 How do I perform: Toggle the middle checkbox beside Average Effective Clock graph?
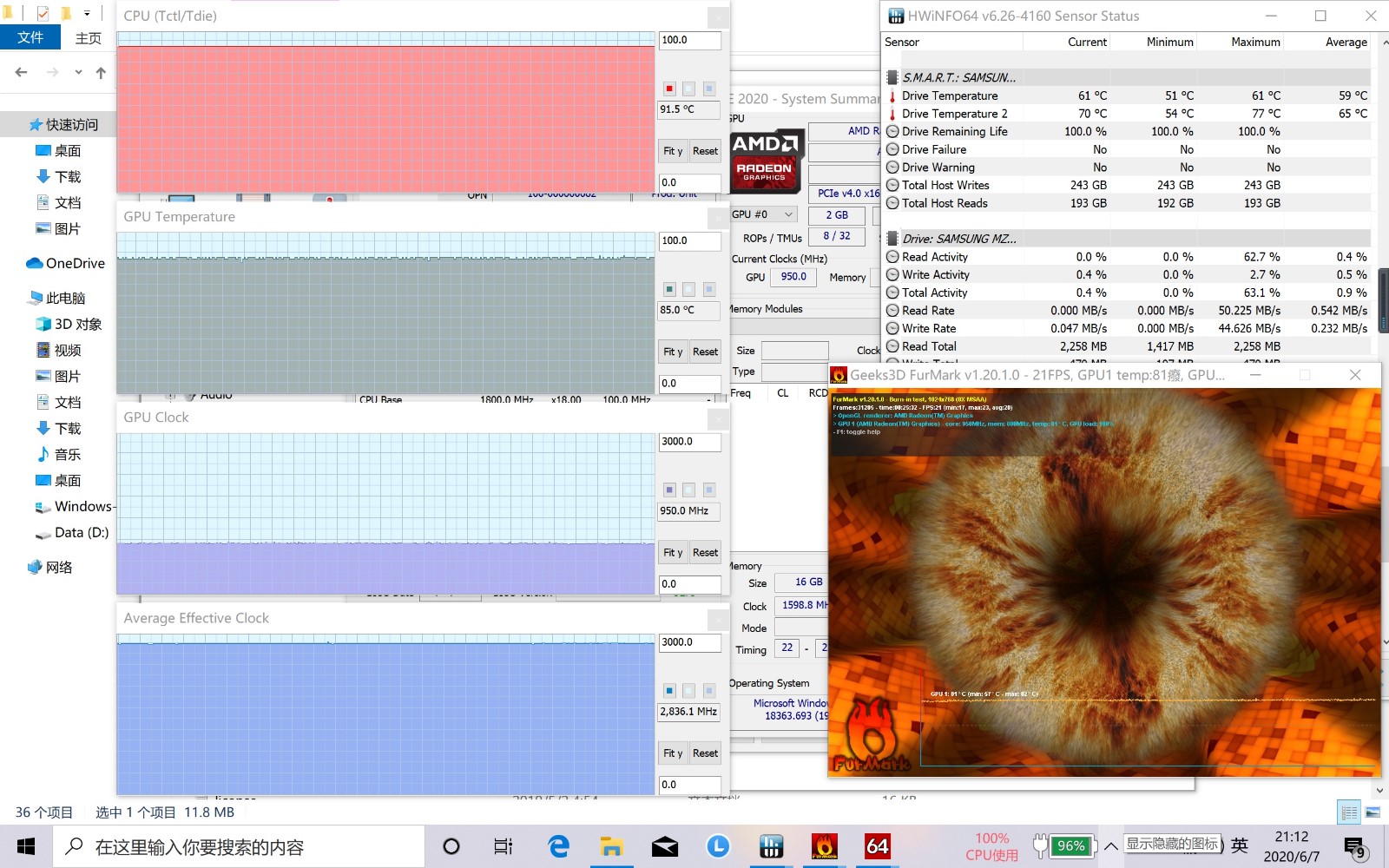688,691
